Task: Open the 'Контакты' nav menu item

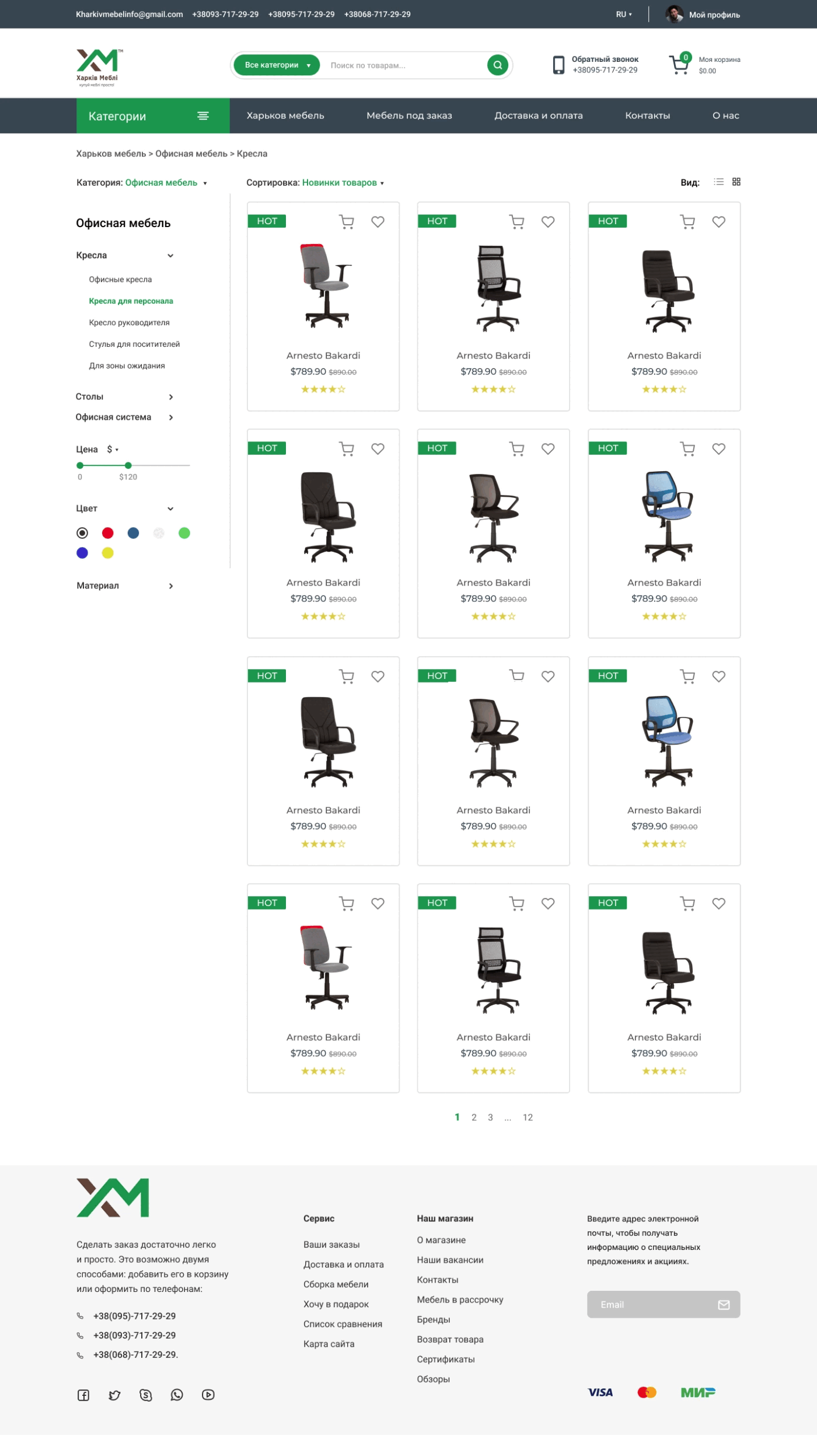Action: (x=648, y=116)
